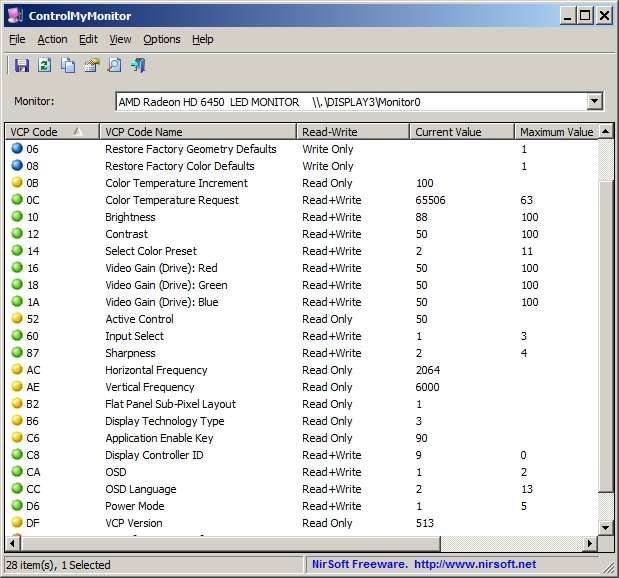Select the yellow icon for VCP Version
This screenshot has height=578, width=619.
(17, 523)
